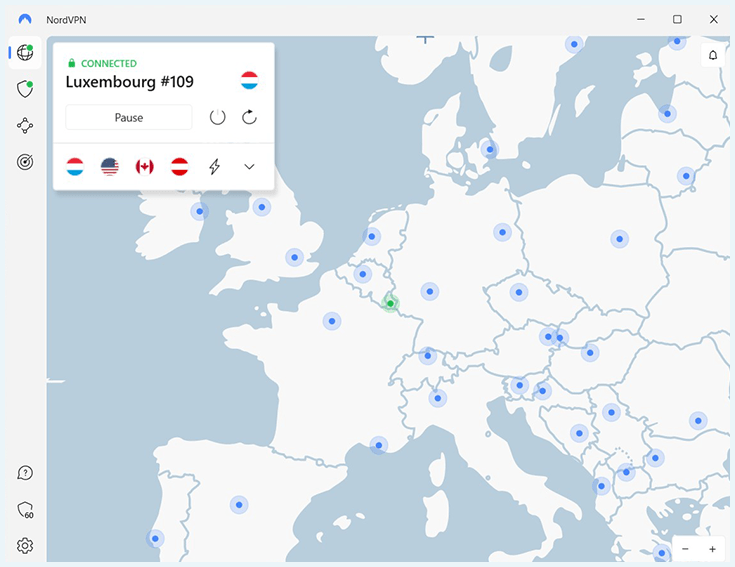Select the Ireland server pin

200,211
